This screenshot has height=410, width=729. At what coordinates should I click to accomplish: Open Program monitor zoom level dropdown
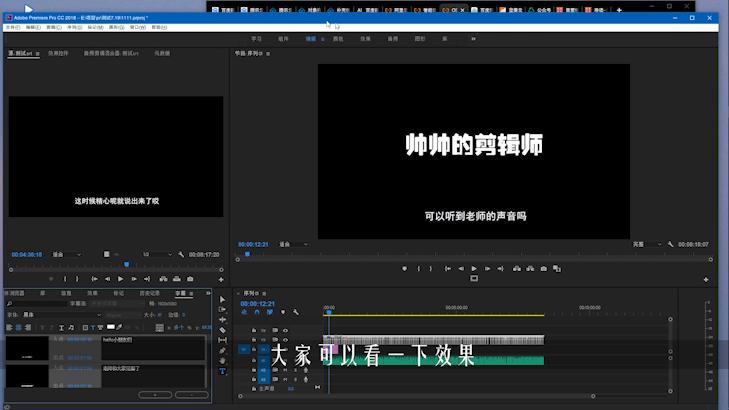point(293,244)
